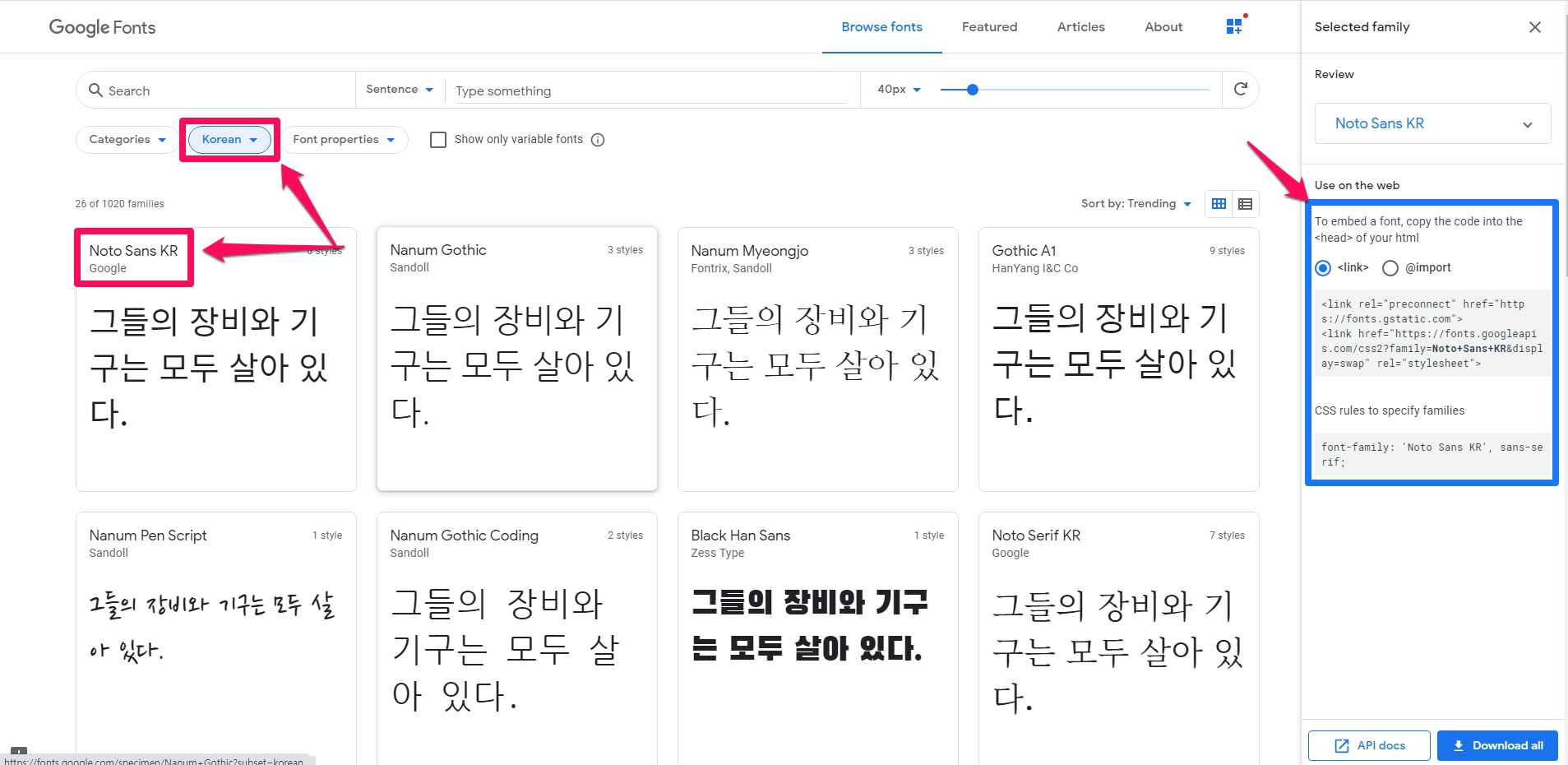Screen dimensions: 1568x765
Task: Click the search magnifier icon
Action: tap(95, 90)
